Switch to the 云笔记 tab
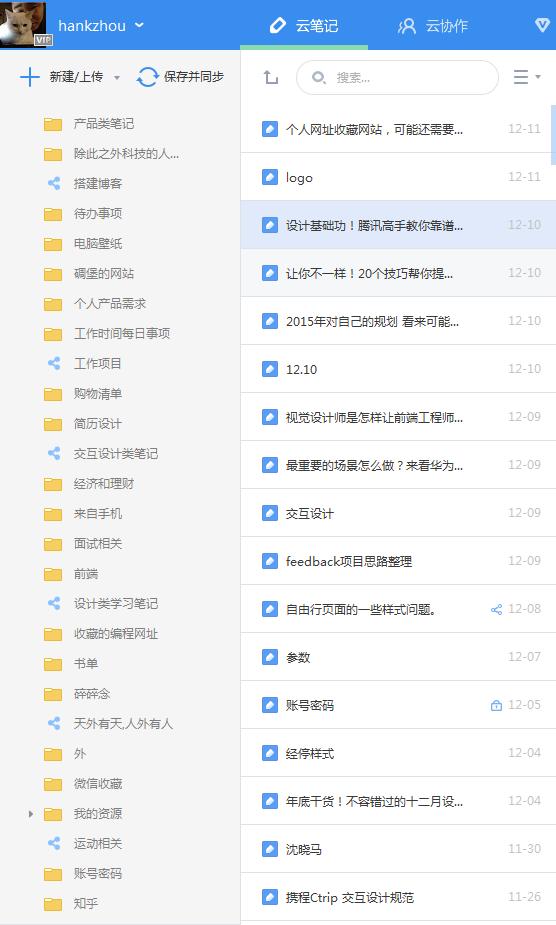 tap(304, 26)
